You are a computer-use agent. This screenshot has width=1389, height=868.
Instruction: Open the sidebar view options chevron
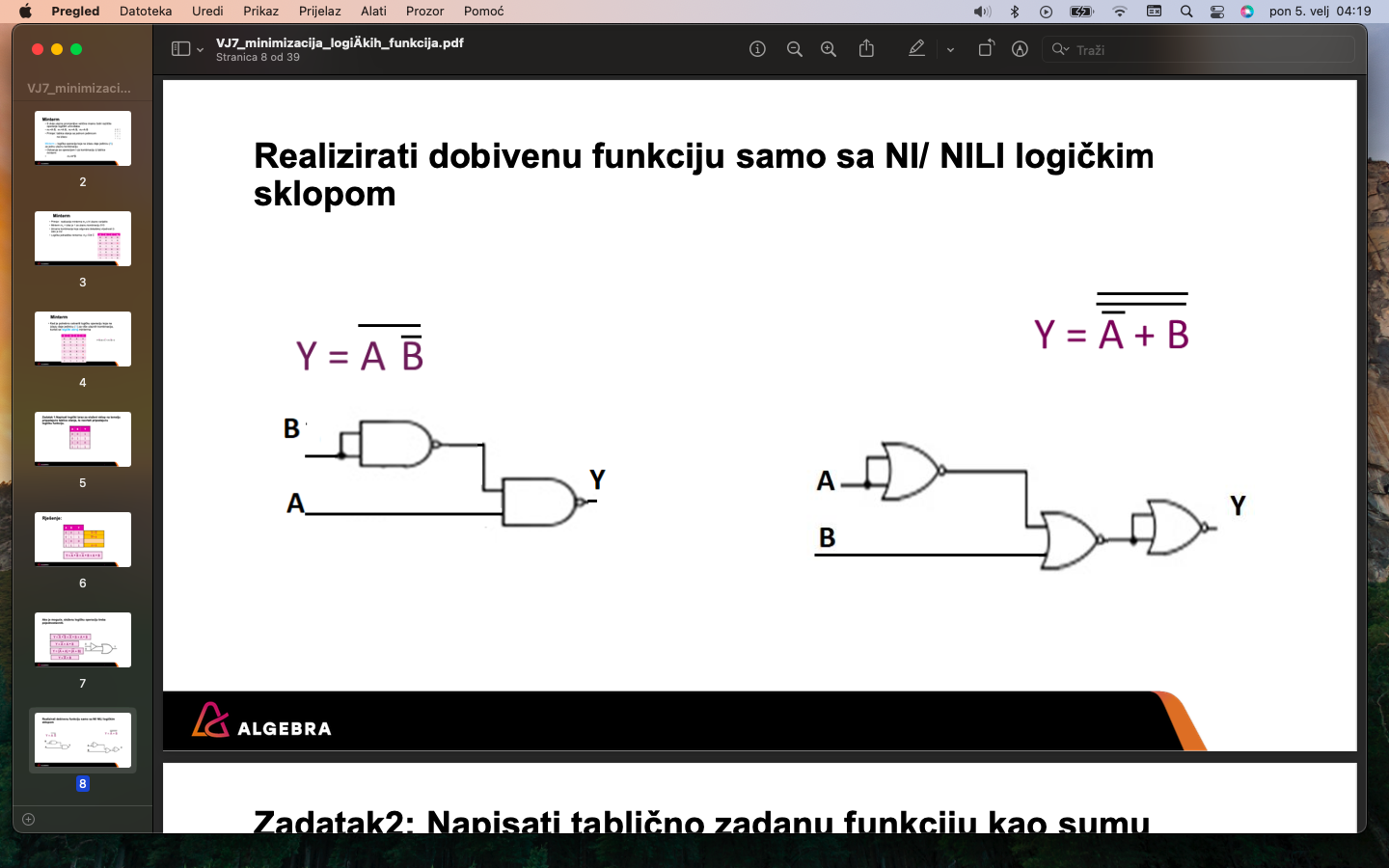(200, 50)
